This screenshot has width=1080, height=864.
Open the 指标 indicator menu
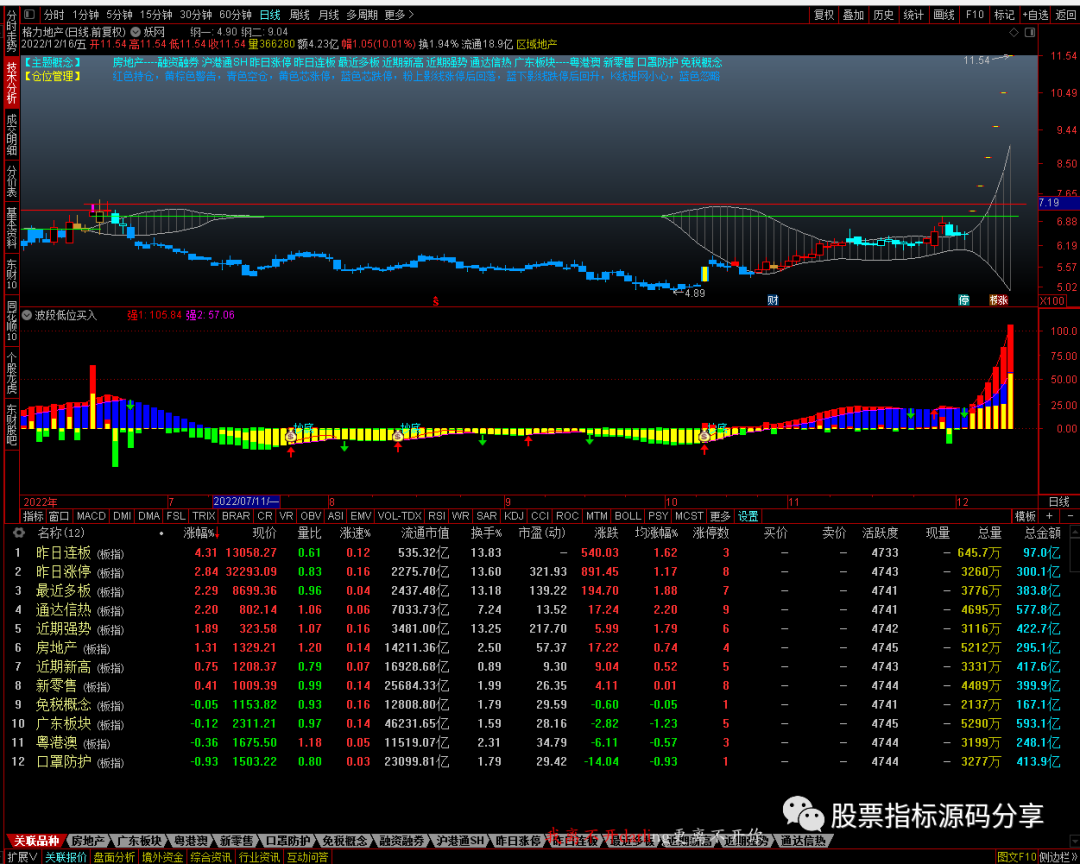point(33,516)
